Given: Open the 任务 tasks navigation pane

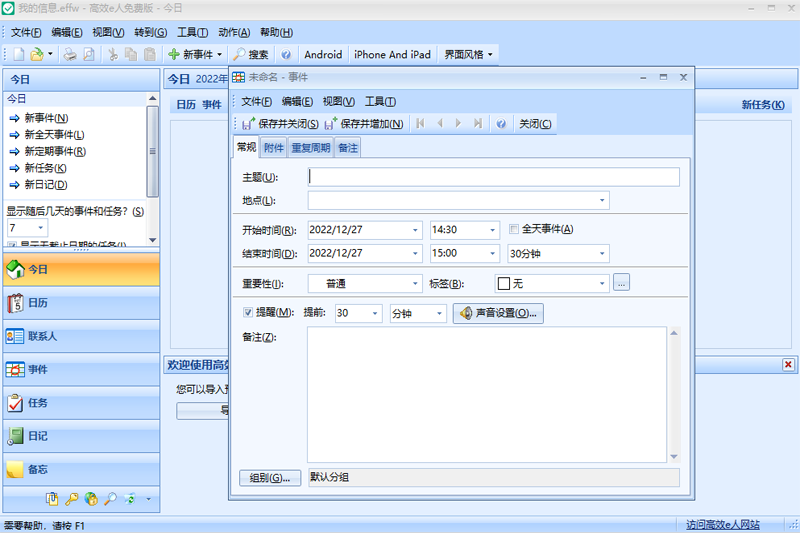Looking at the screenshot, I should tap(82, 403).
